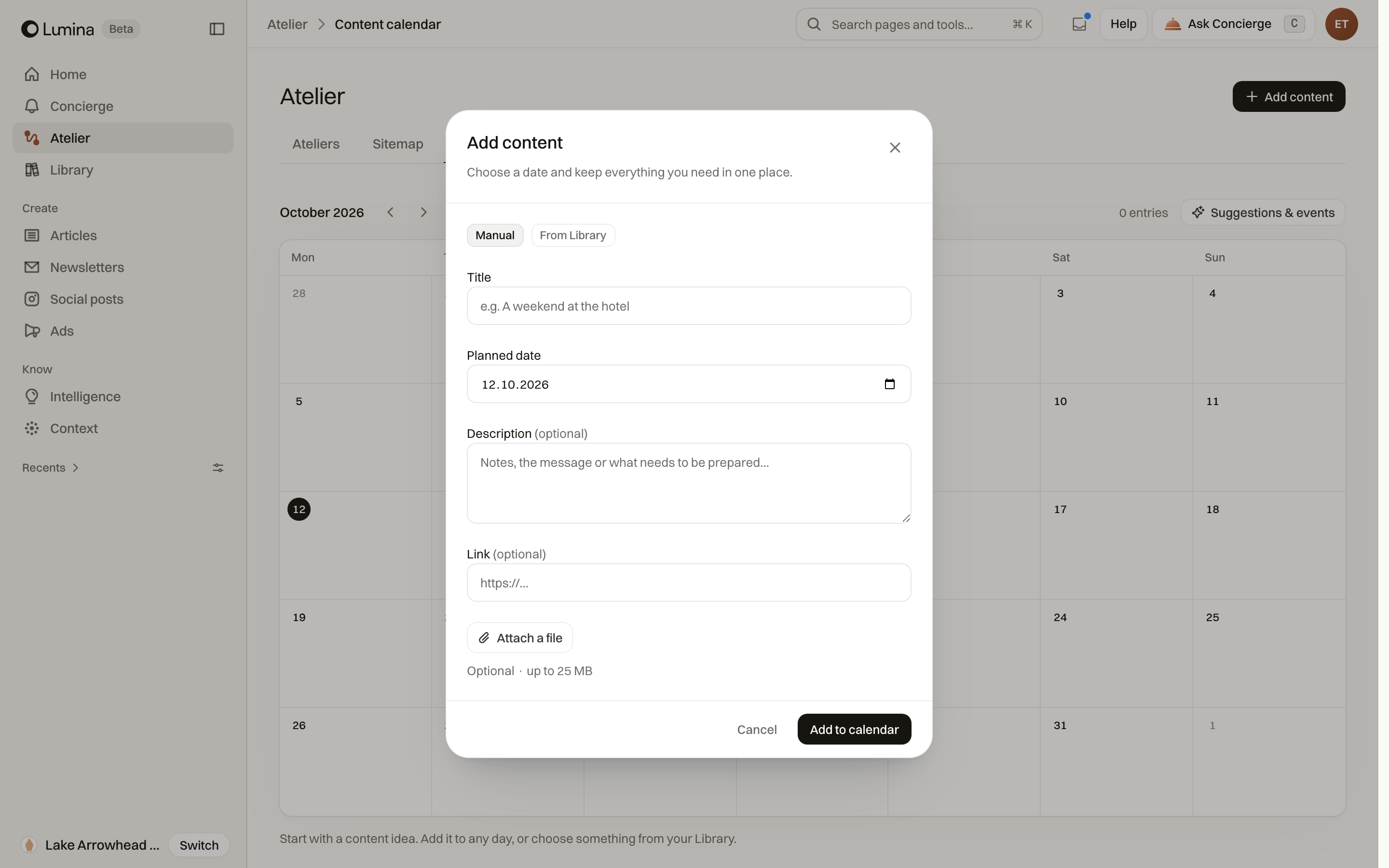The height and width of the screenshot is (868, 1389).
Task: Click Add to calendar button
Action: click(854, 729)
